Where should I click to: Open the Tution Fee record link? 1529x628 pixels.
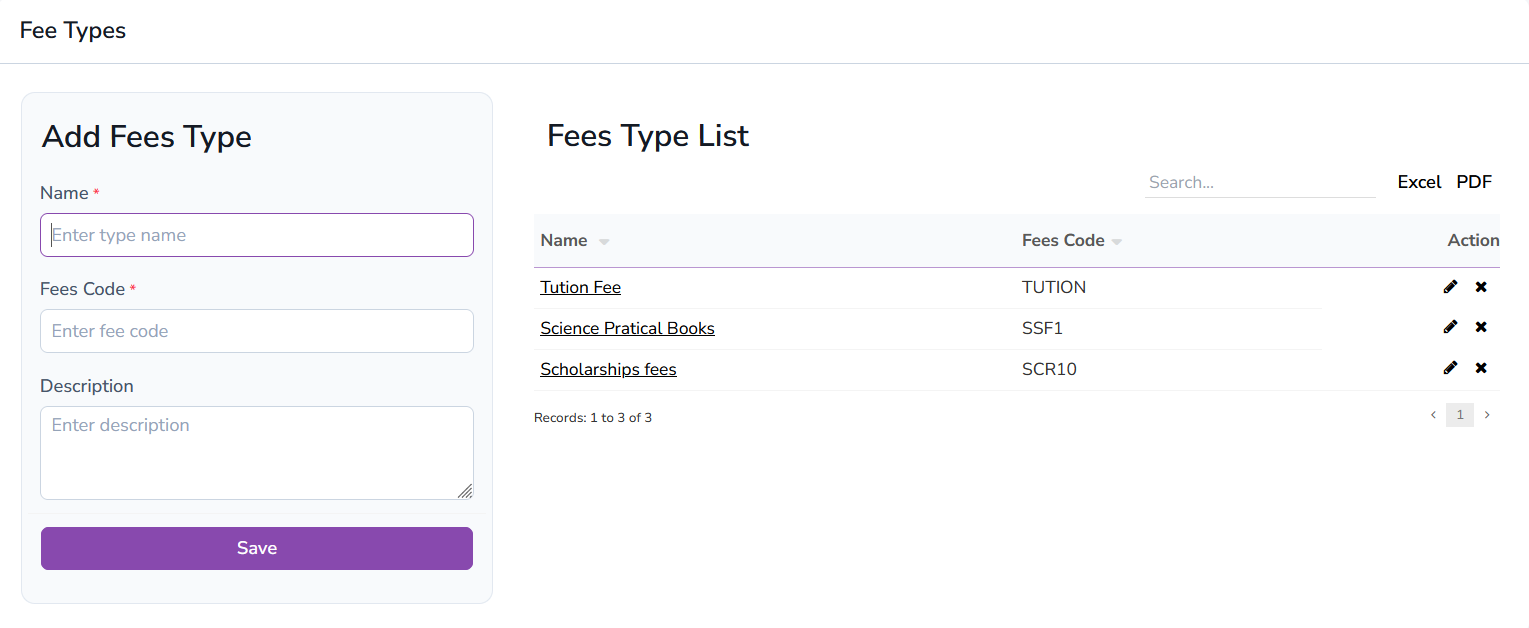580,287
